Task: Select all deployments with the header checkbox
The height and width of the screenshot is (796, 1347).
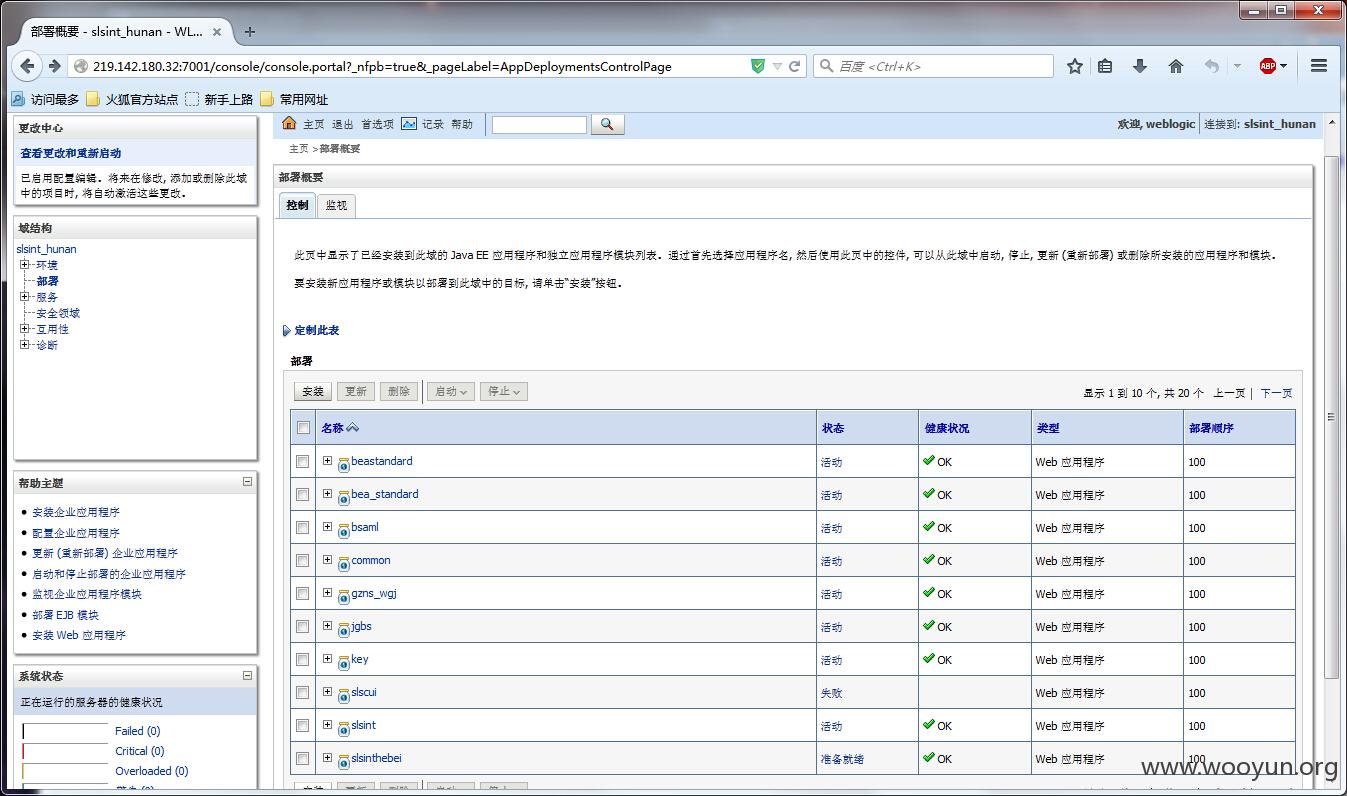Action: point(304,428)
